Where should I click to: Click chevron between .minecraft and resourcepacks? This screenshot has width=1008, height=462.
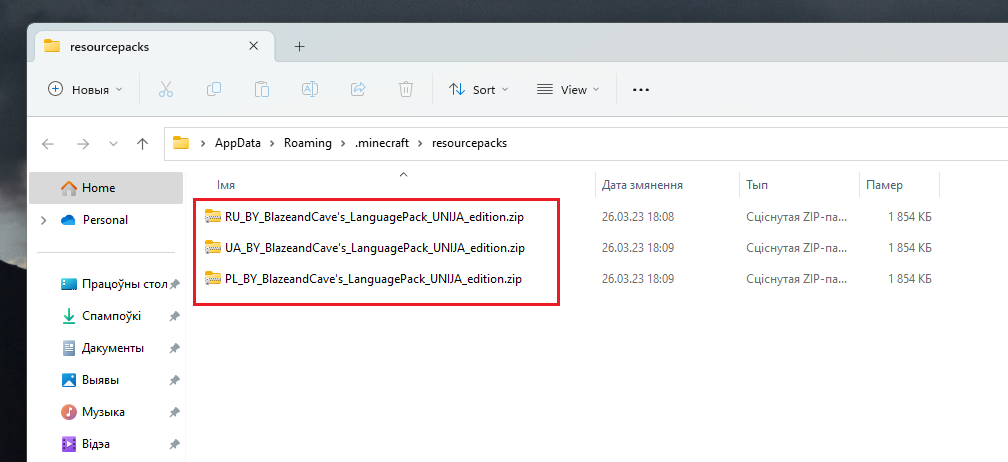[x=420, y=143]
